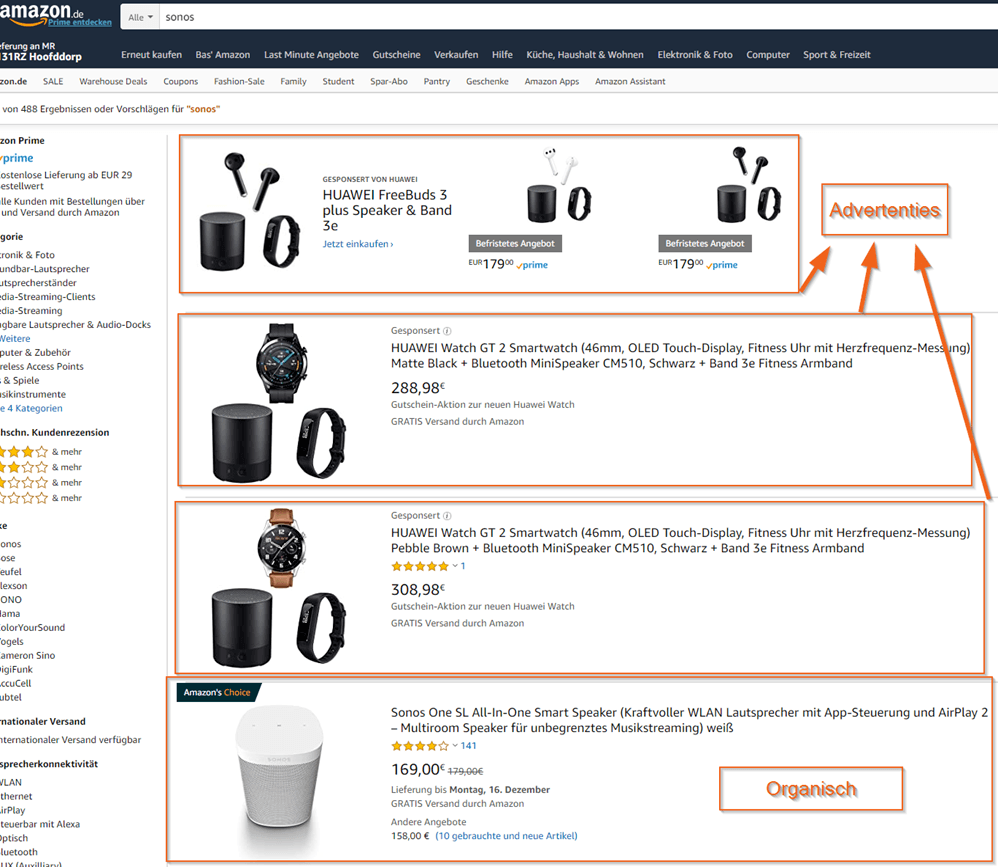
Task: Open Fashion-Sale link
Action: click(x=239, y=81)
